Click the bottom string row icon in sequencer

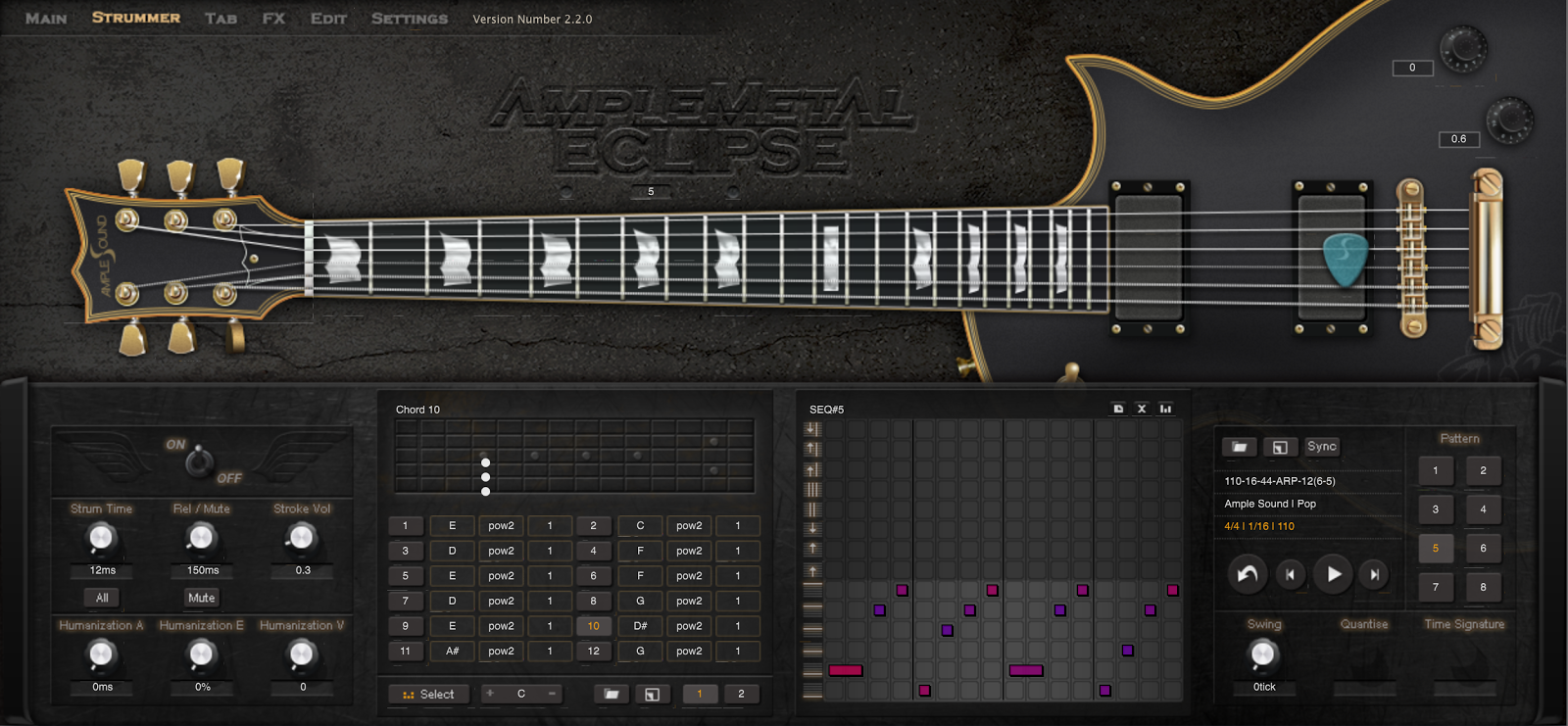(x=812, y=691)
